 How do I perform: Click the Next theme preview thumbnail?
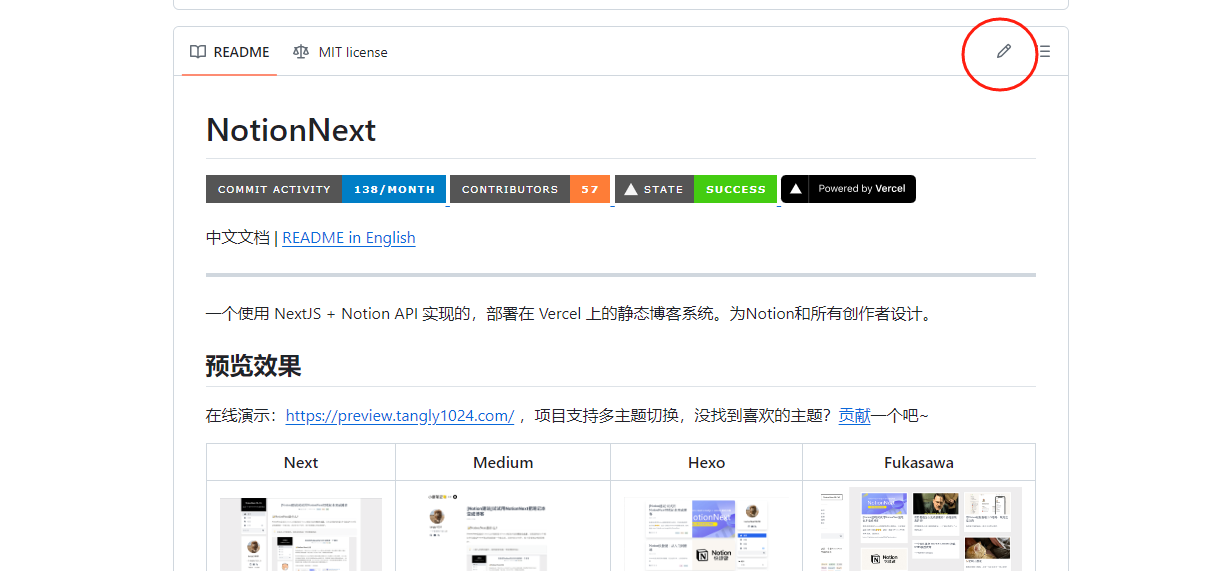(301, 534)
